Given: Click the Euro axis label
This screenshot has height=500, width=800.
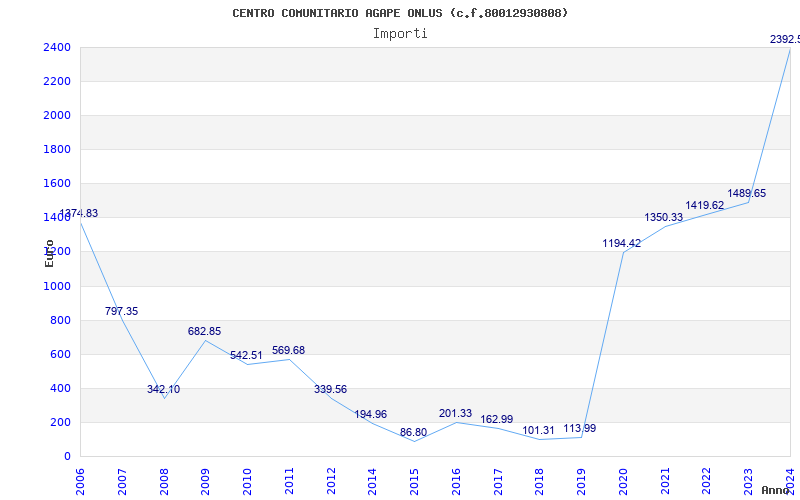Looking at the screenshot, I should tap(49, 254).
